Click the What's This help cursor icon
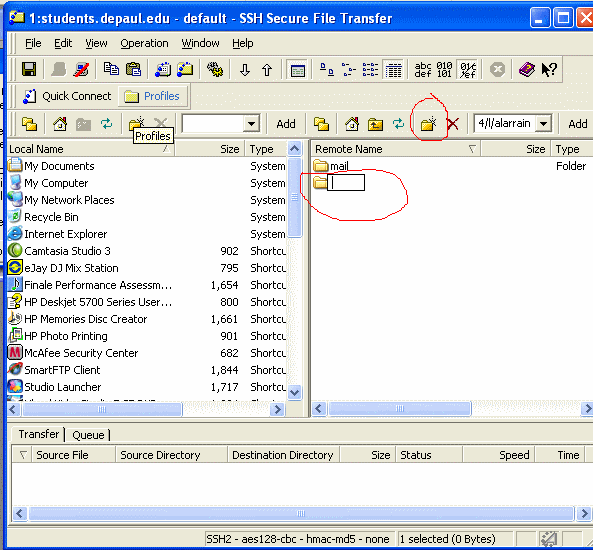Image resolution: width=593 pixels, height=550 pixels. [x=549, y=70]
